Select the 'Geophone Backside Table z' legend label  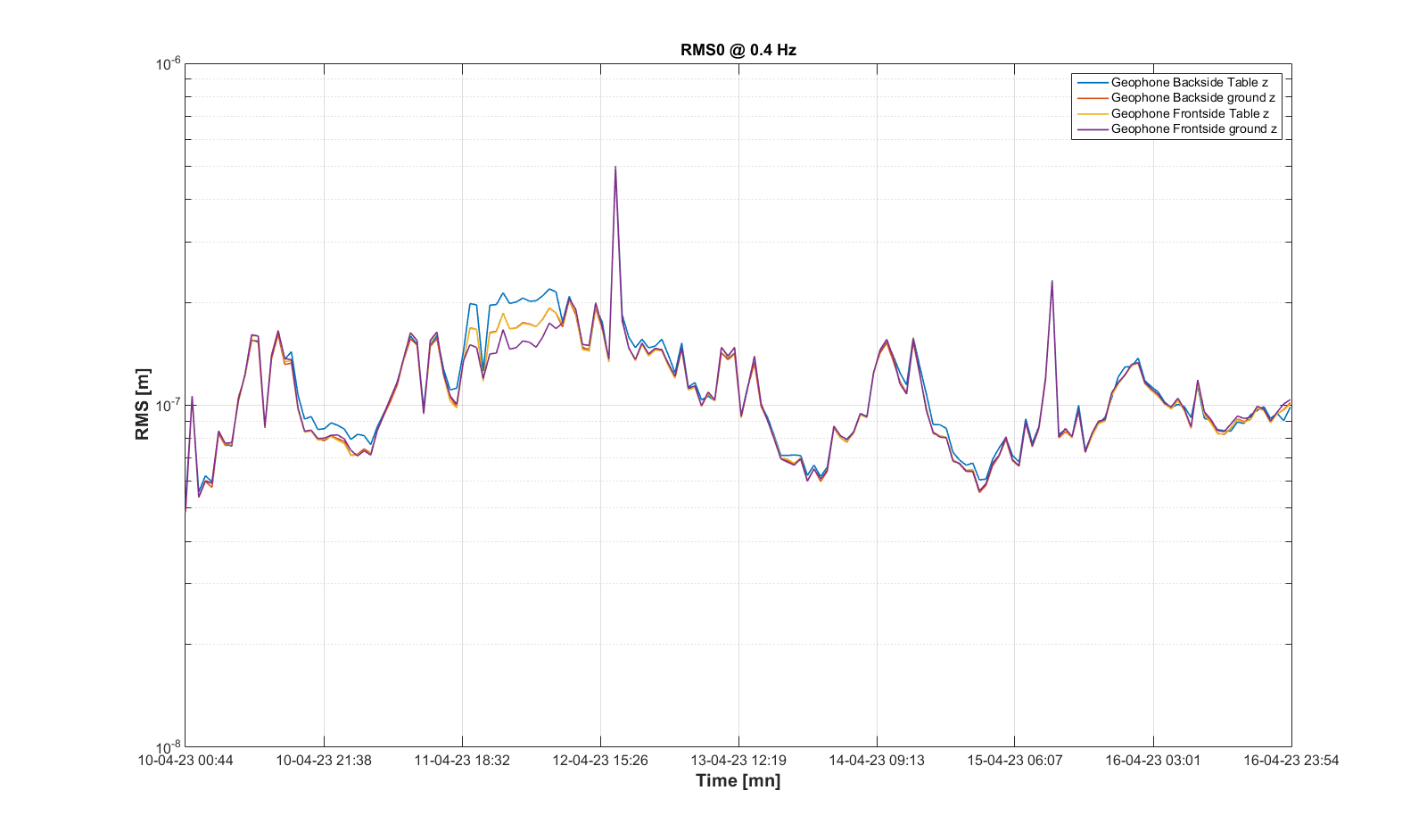coord(1189,82)
